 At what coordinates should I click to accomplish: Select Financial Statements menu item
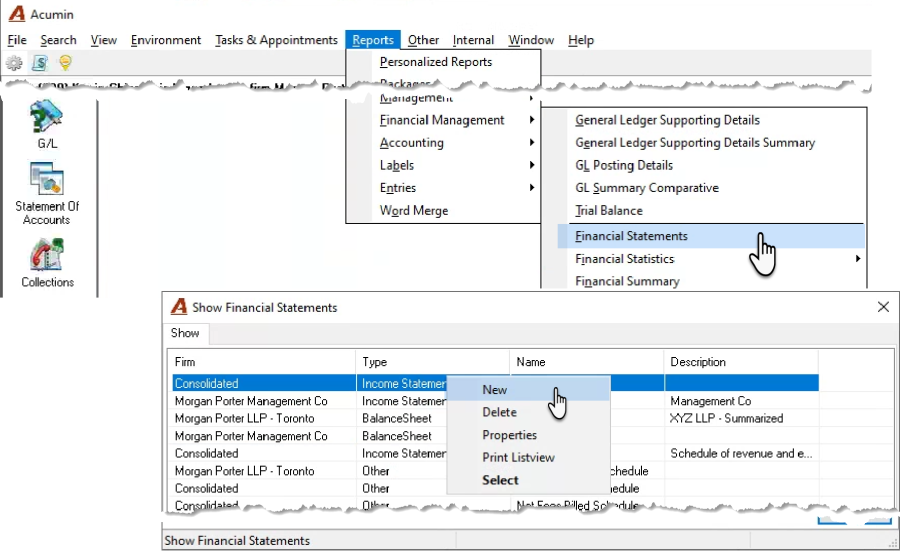[711, 236]
